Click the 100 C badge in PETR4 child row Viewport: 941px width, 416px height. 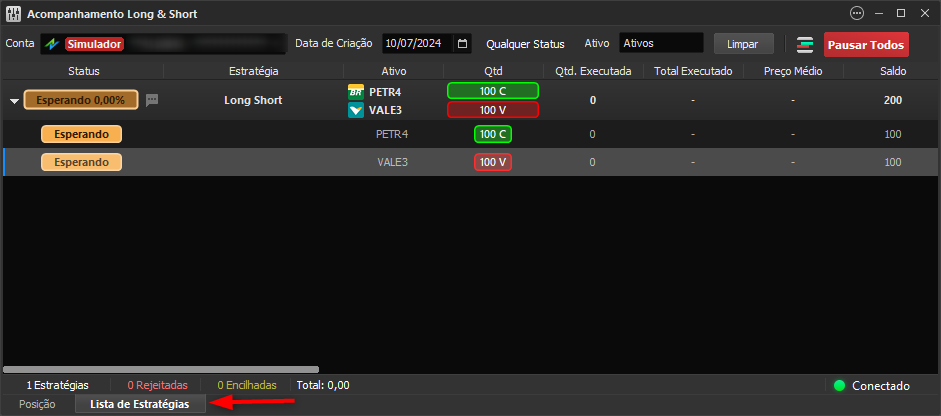click(x=493, y=134)
